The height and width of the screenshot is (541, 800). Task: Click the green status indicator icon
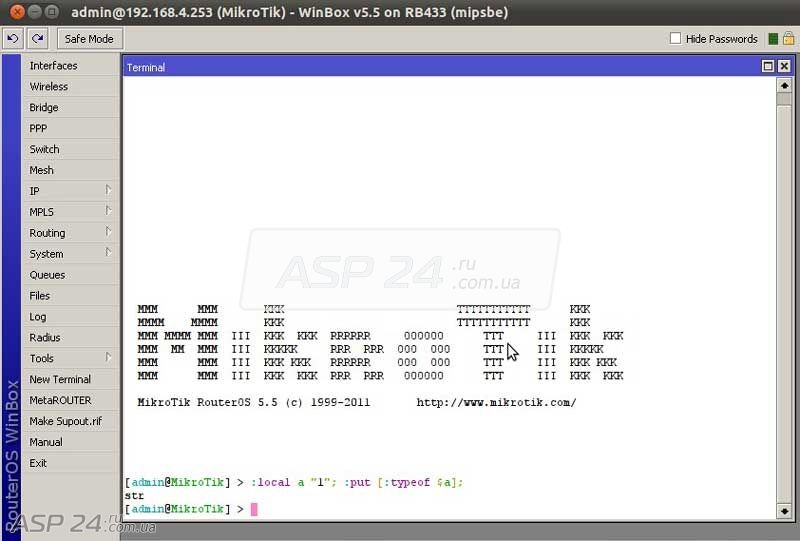coord(773,39)
